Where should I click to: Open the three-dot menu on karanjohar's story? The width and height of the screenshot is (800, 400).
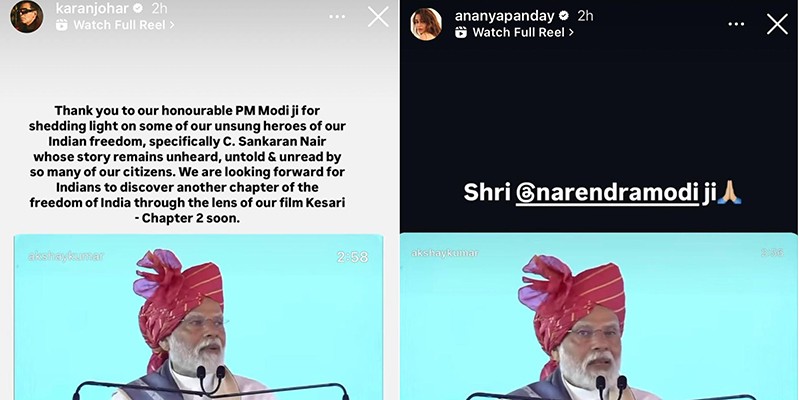point(337,17)
